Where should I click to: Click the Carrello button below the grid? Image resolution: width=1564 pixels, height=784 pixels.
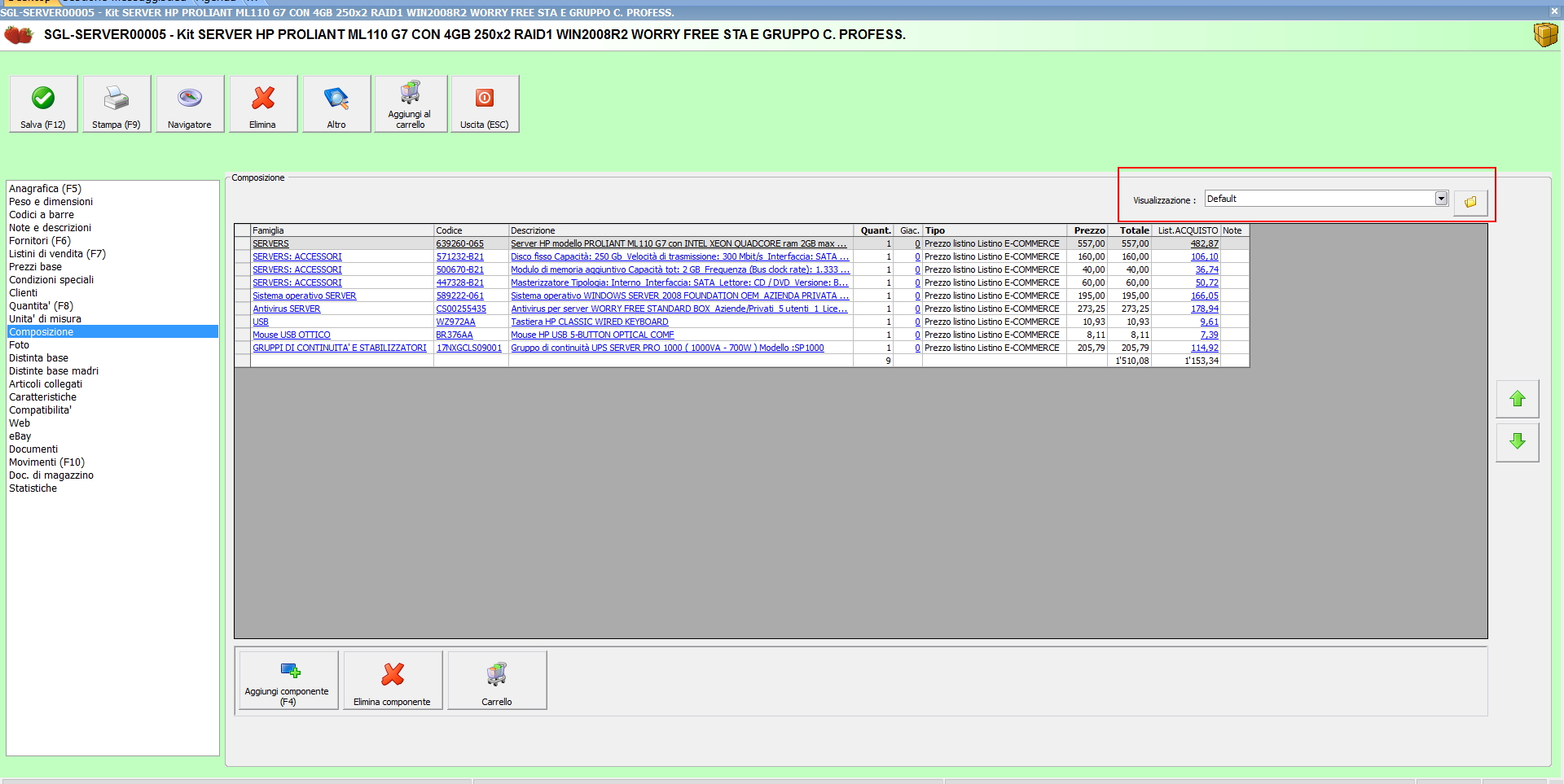pyautogui.click(x=497, y=680)
